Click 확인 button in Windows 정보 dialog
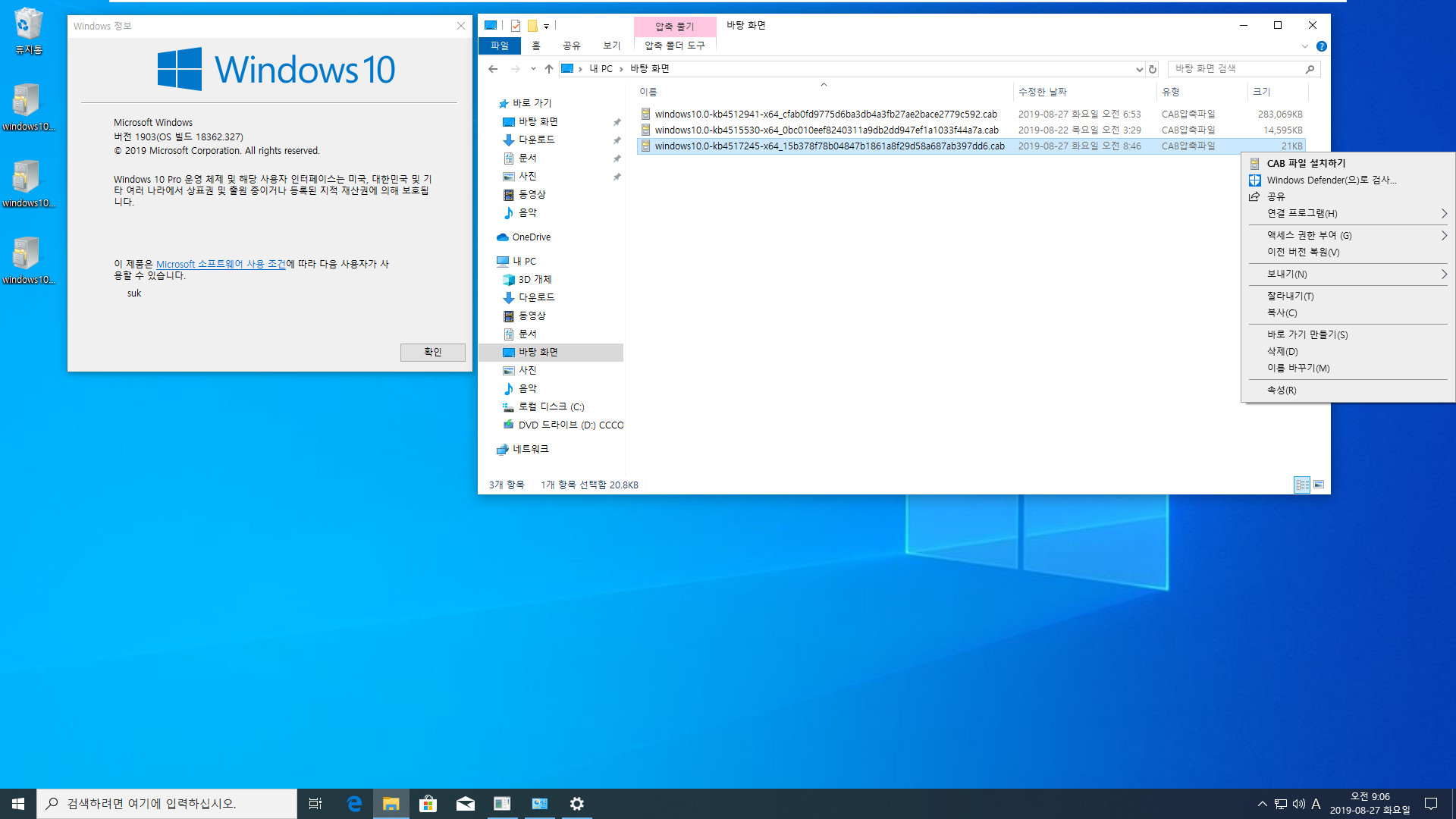Screen dimensions: 1456x819 click(x=432, y=352)
